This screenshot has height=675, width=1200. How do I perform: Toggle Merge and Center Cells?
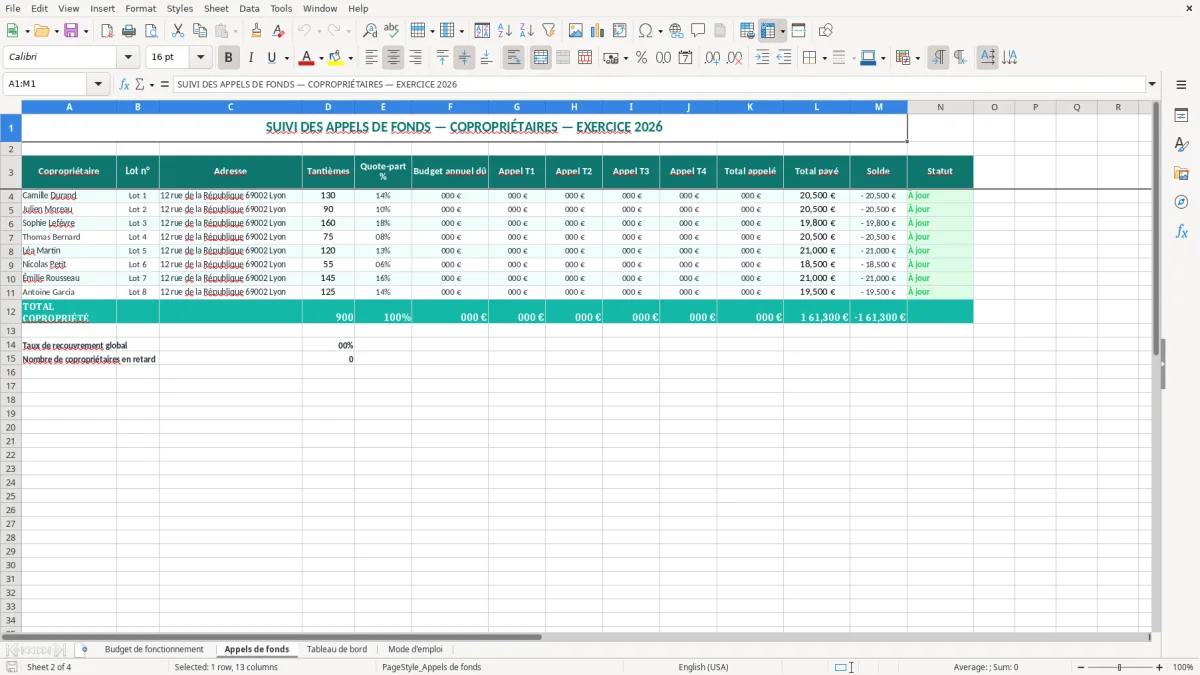click(x=541, y=58)
